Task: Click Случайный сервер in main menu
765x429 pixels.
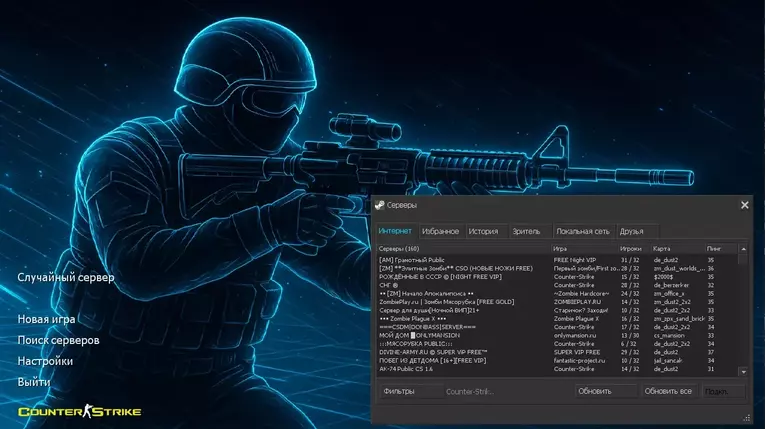Action: coord(66,277)
